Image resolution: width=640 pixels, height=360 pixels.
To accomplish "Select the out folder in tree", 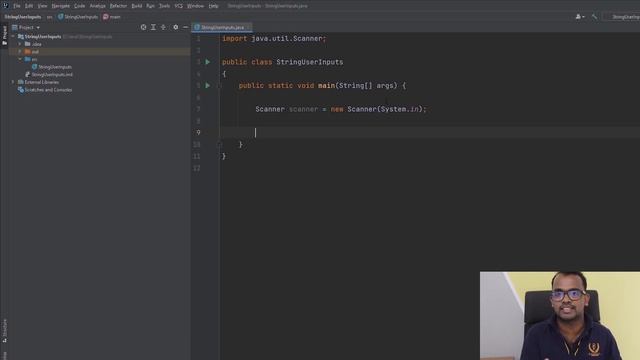I will [x=31, y=52].
